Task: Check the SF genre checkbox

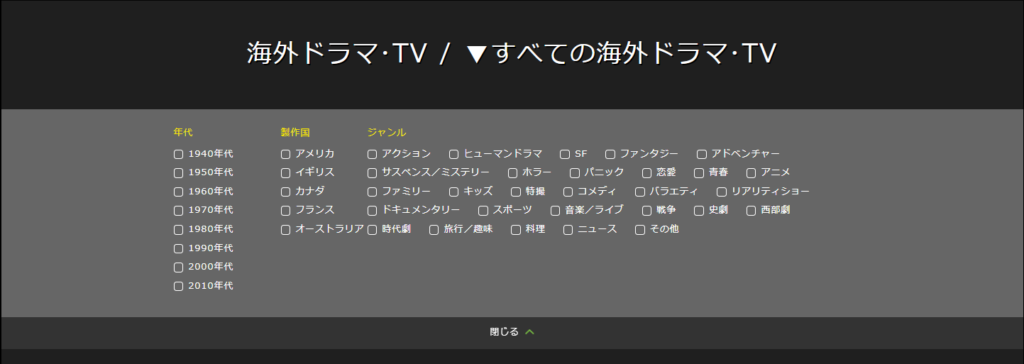Action: [x=565, y=154]
